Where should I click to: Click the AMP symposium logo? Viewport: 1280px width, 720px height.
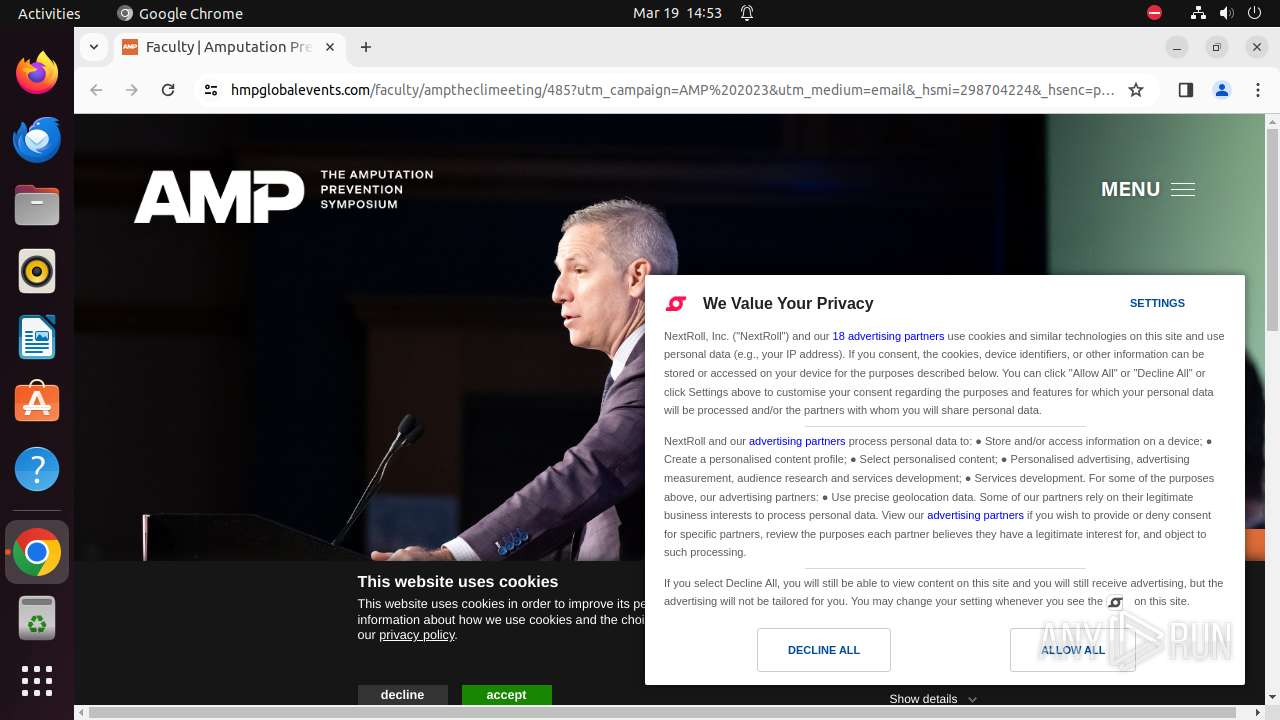284,195
